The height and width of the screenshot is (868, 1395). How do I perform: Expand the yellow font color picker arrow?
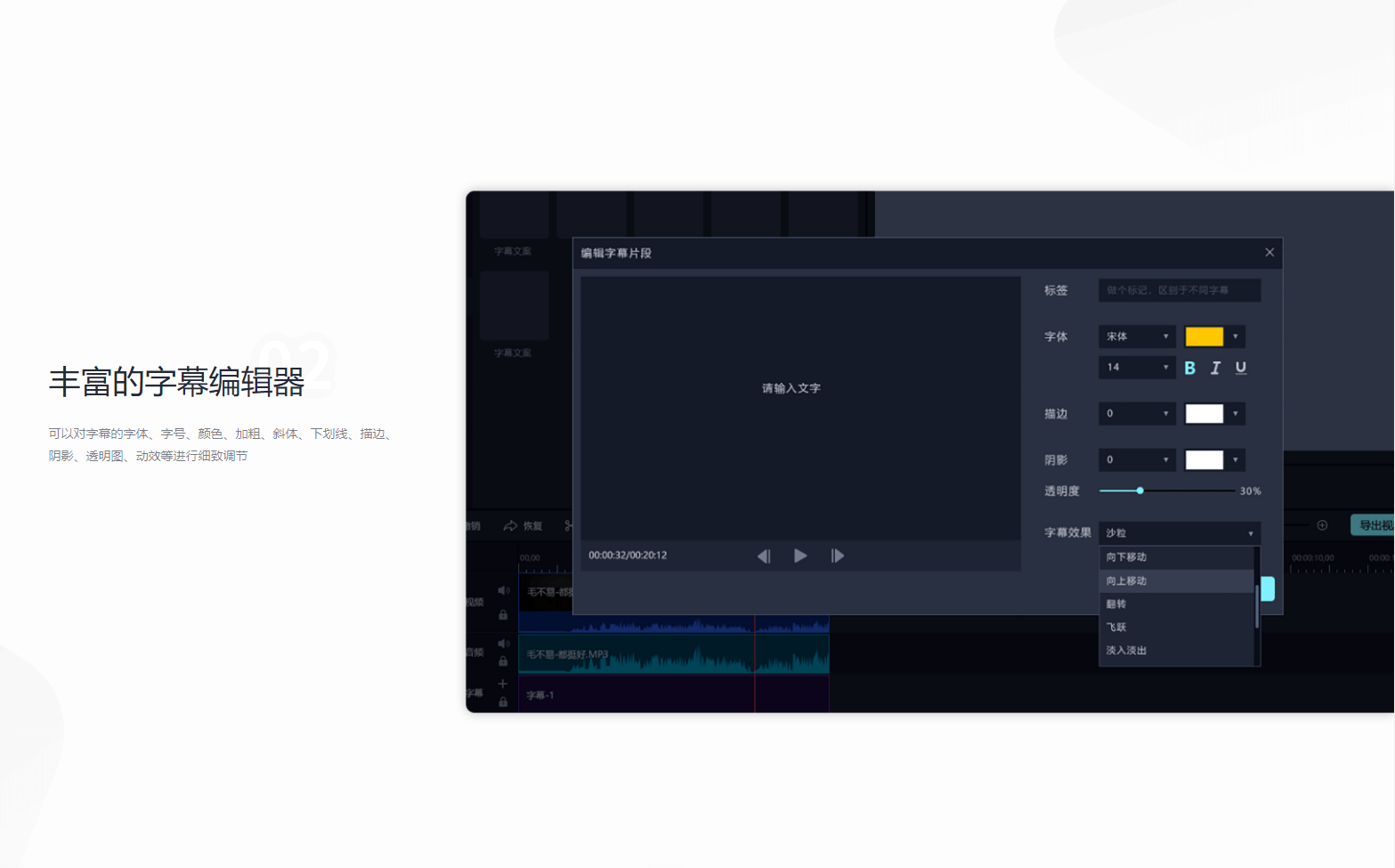(1236, 337)
